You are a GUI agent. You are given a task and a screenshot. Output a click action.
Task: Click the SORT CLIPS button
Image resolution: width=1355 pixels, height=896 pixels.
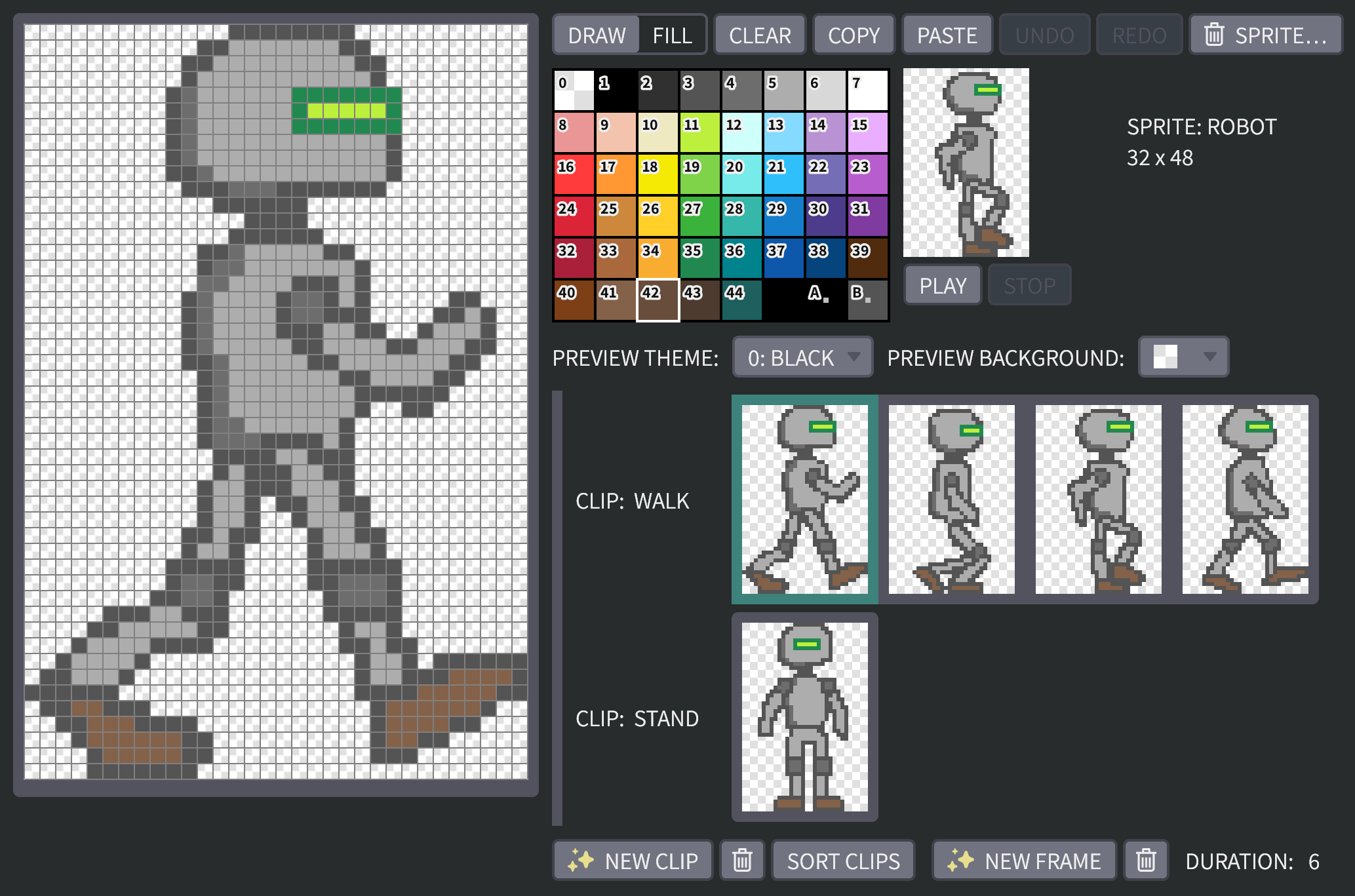[x=843, y=860]
